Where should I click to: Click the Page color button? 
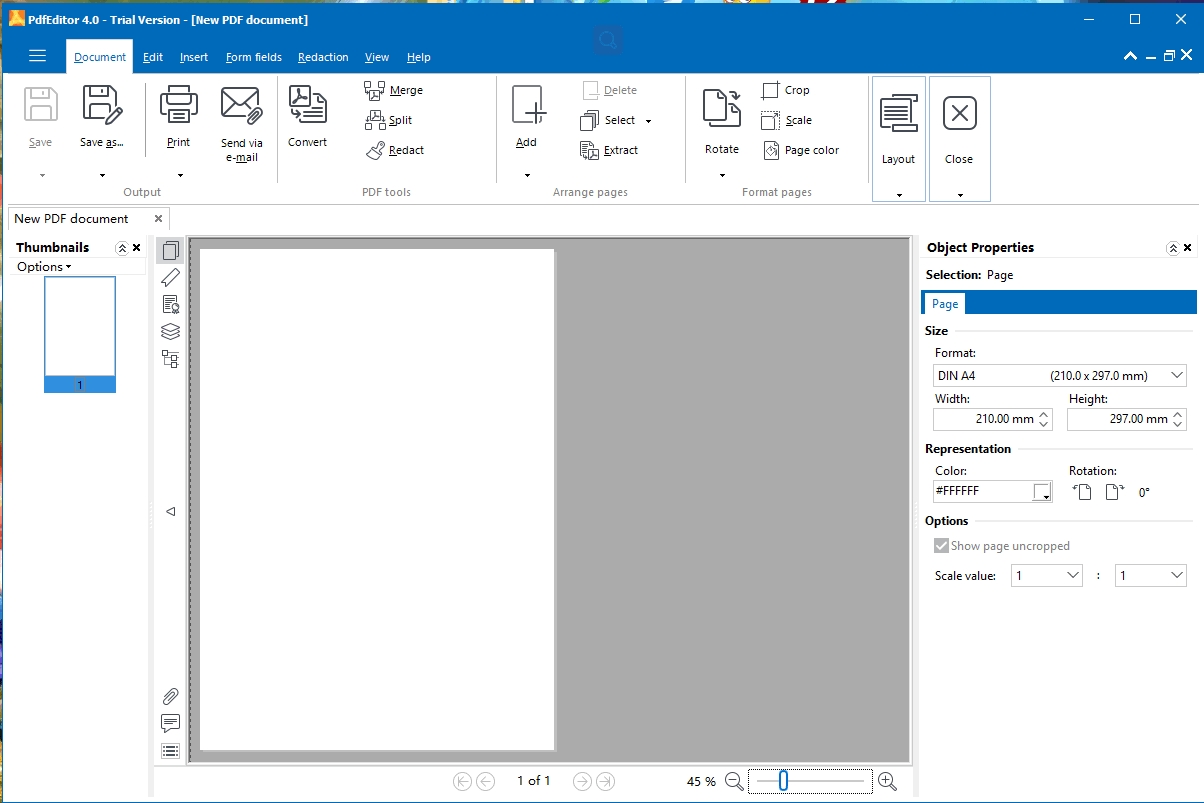(x=801, y=151)
